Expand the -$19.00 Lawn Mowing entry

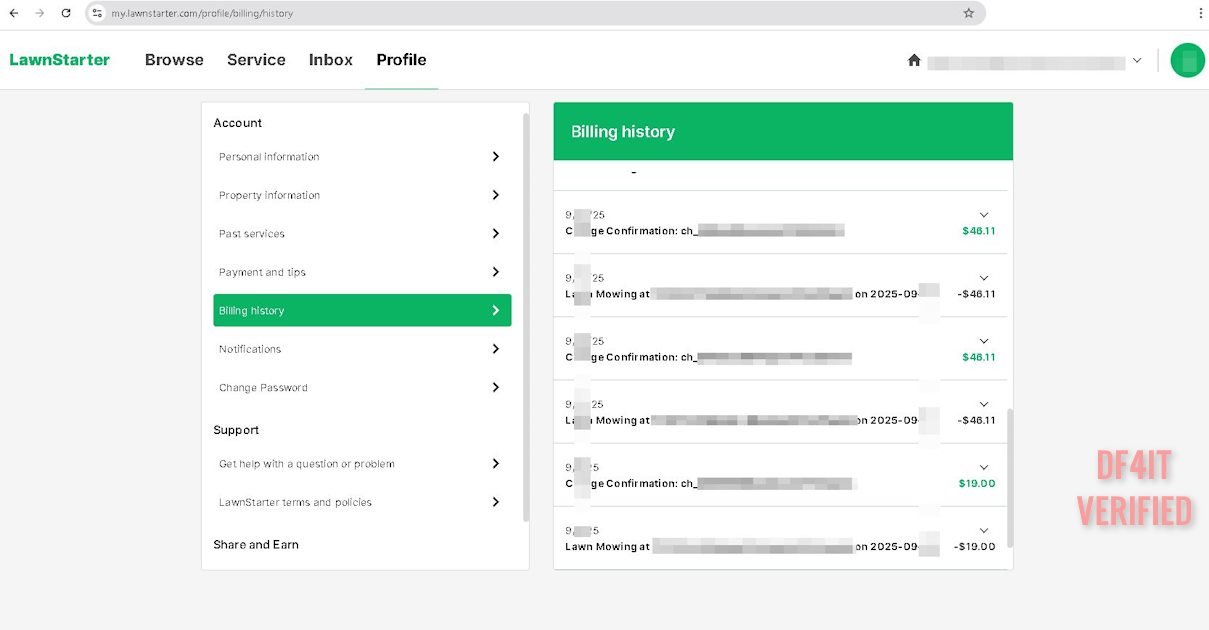(983, 531)
